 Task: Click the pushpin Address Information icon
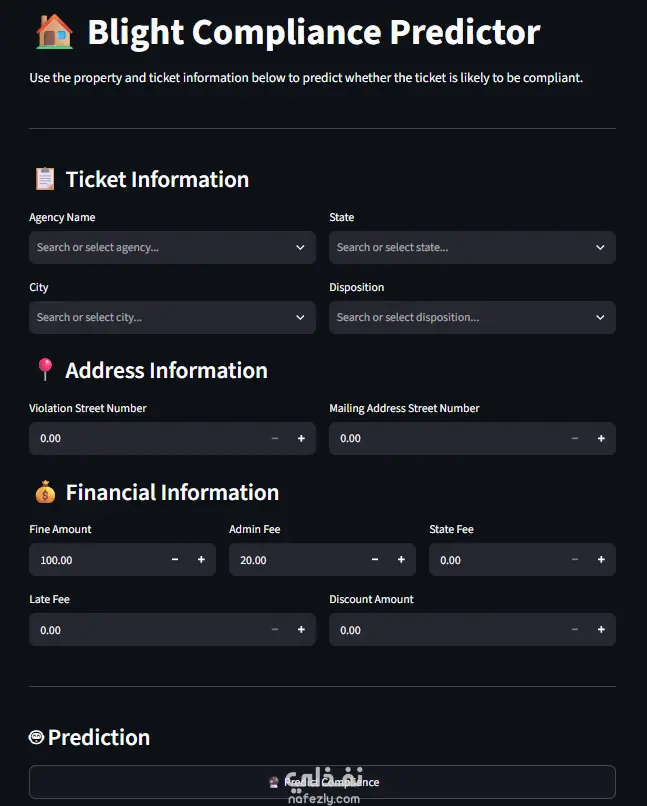45,369
